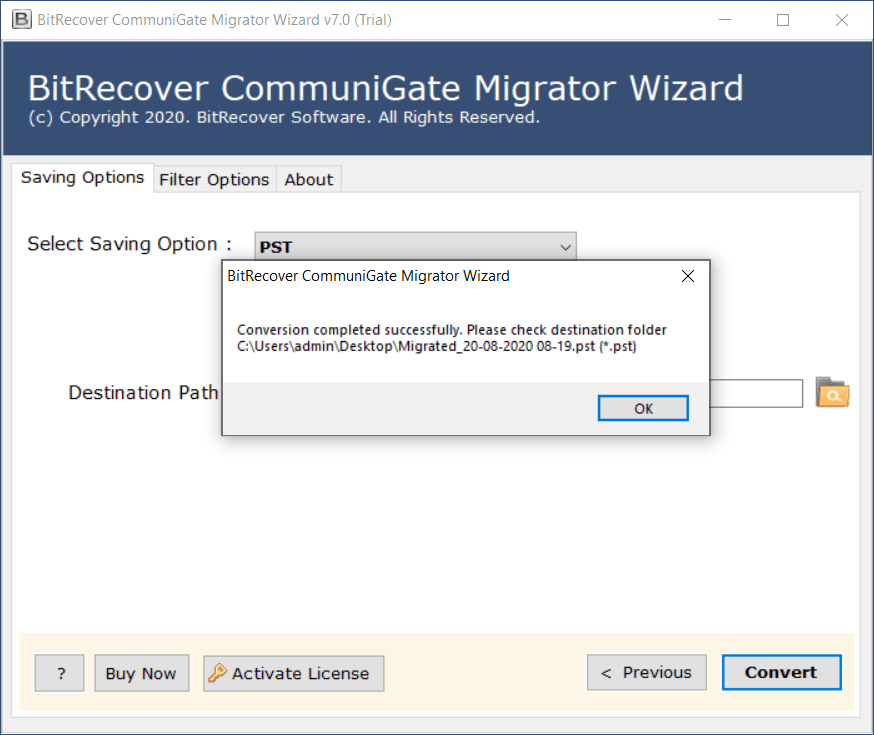The height and width of the screenshot is (735, 874).
Task: Open the Filter Options tab
Action: (x=214, y=179)
